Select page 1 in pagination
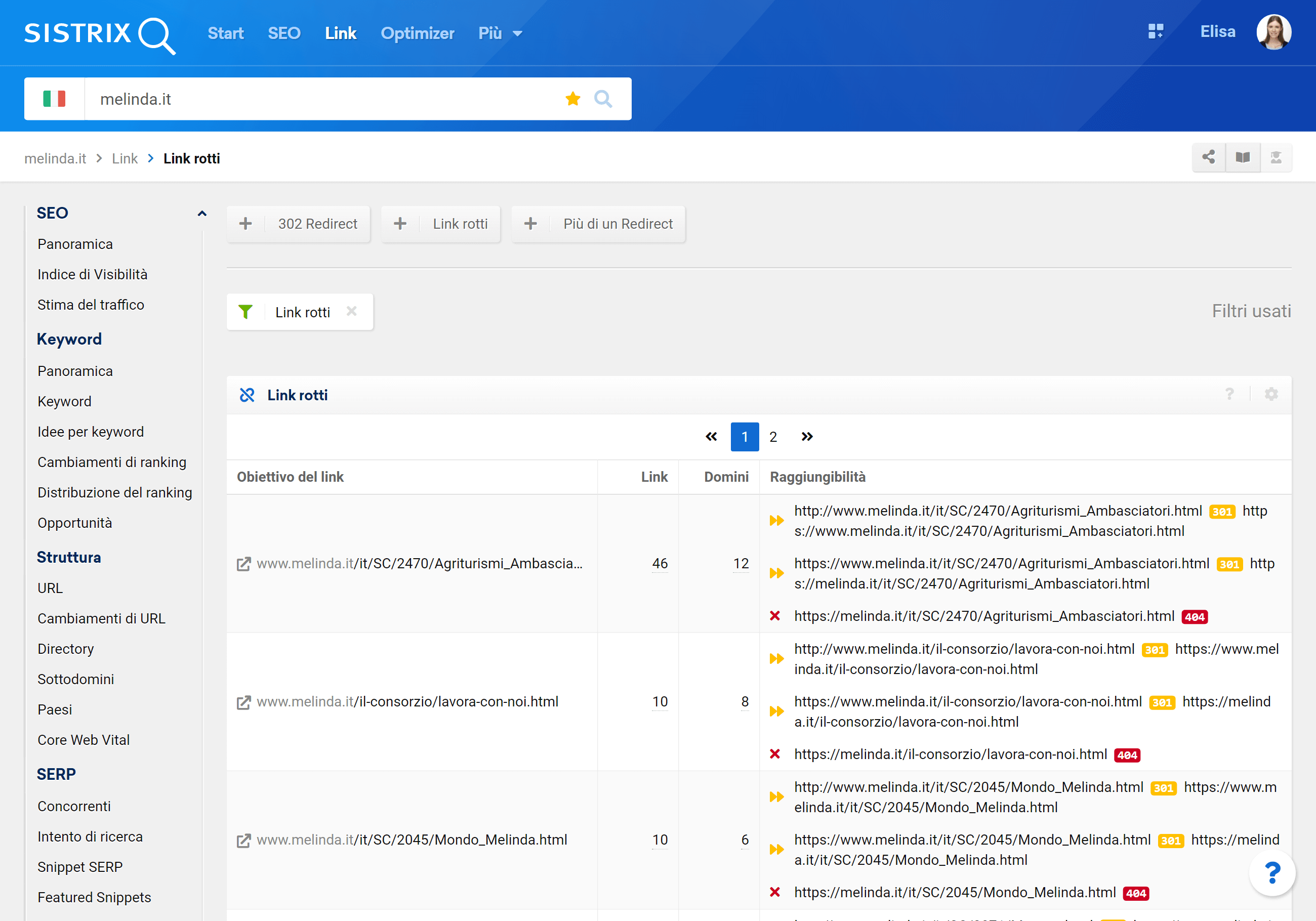Screen dimensions: 1316x921 (x=745, y=437)
